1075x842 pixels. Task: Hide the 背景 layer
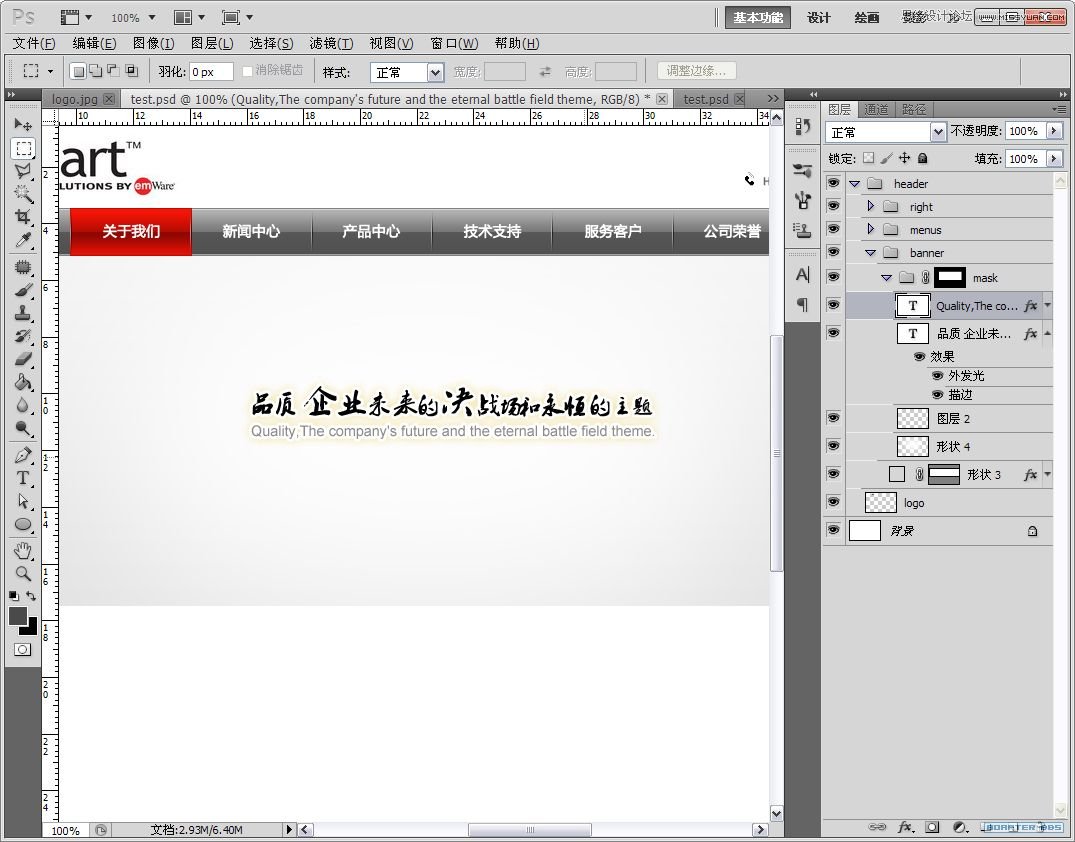(833, 530)
